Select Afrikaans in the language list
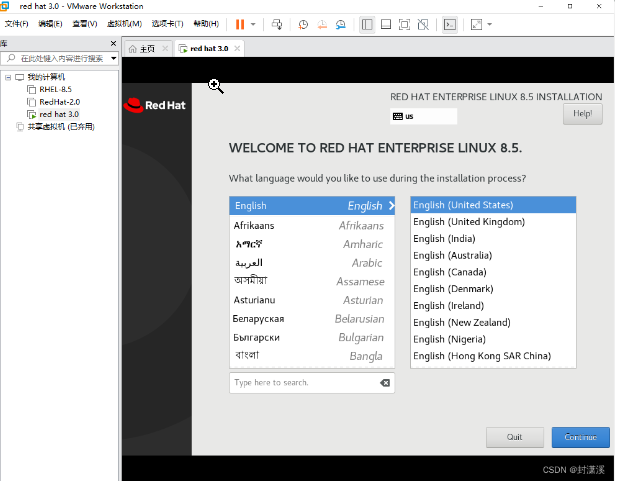 [x=312, y=225]
